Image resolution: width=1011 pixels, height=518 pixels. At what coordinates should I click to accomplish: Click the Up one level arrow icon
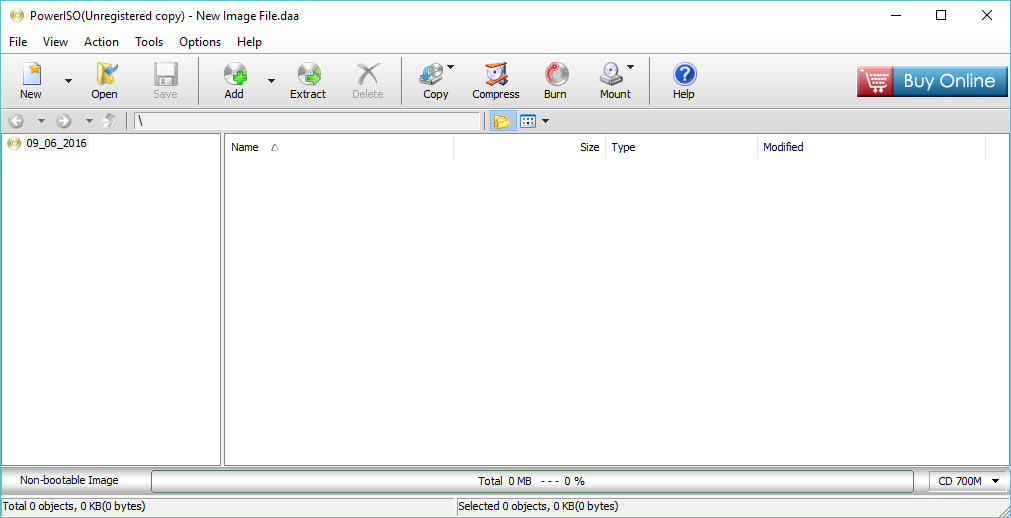(110, 121)
